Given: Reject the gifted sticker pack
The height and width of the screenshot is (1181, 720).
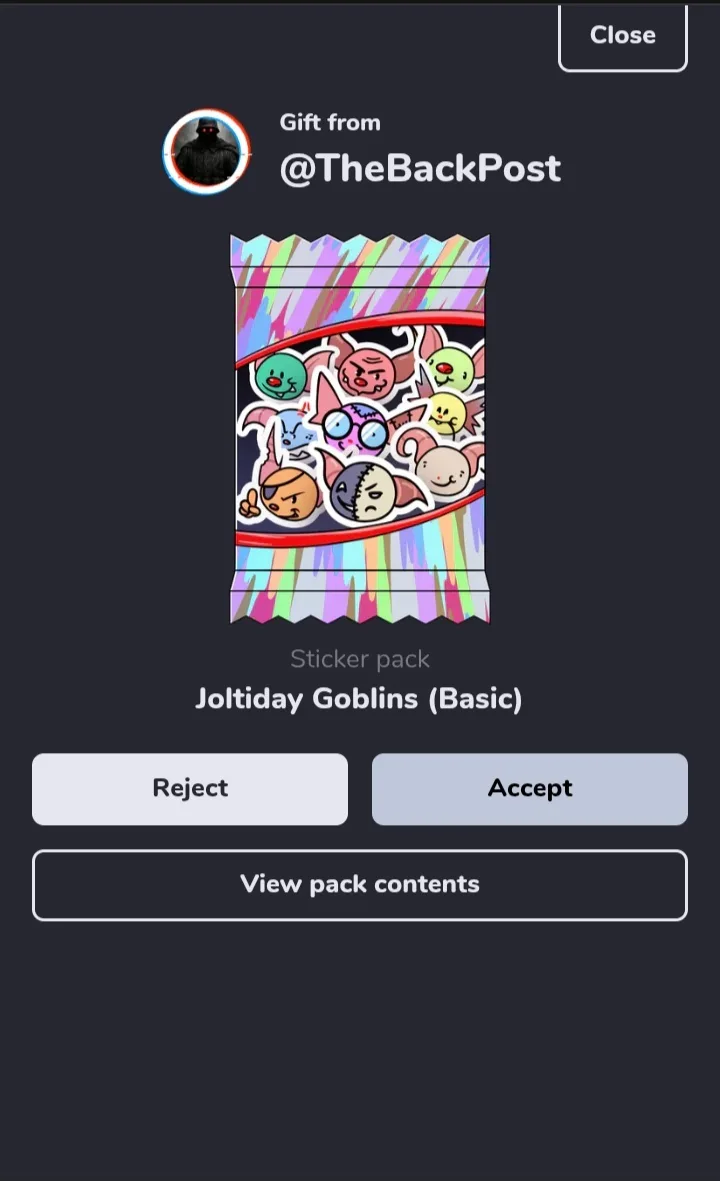Looking at the screenshot, I should (190, 789).
